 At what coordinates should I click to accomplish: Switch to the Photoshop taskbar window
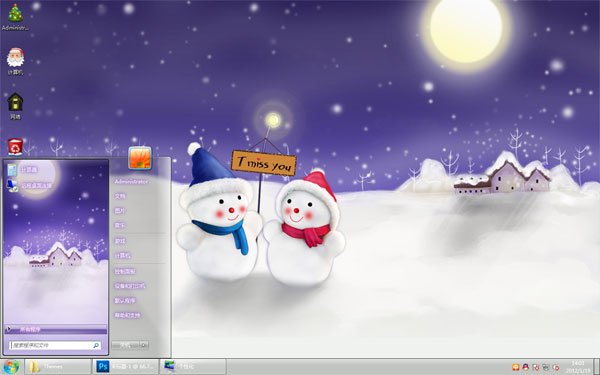click(x=126, y=367)
